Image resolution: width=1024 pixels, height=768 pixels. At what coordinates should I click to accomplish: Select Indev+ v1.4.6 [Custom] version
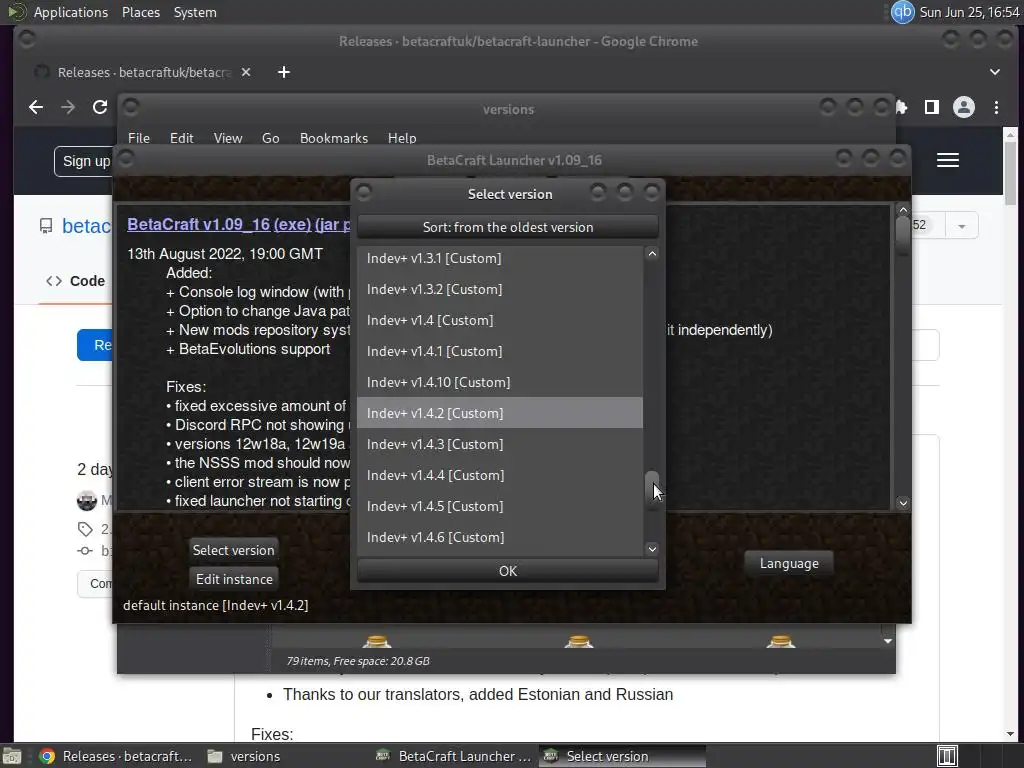coord(500,537)
